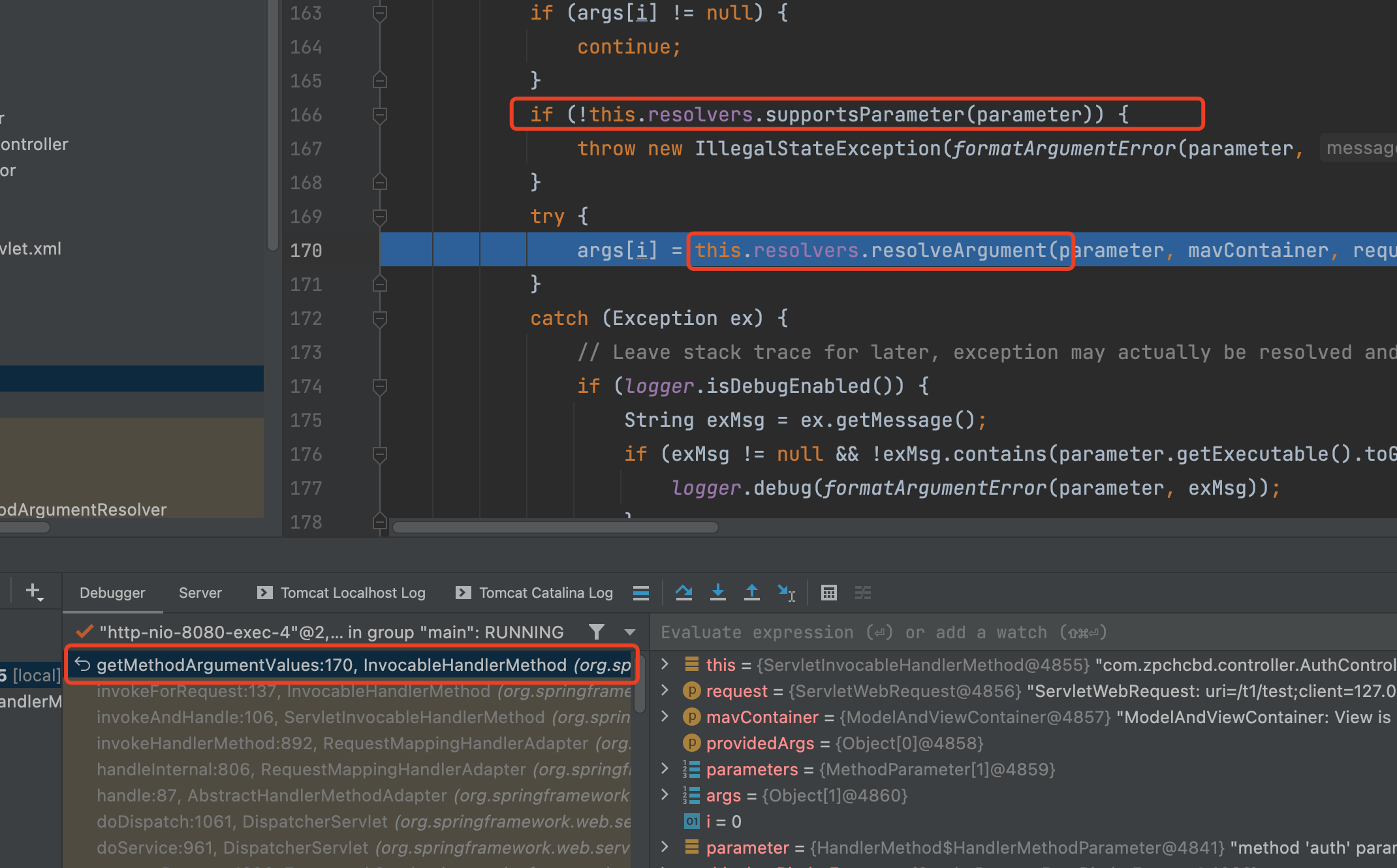
Task: Click the add new tab plus icon
Action: 34,591
